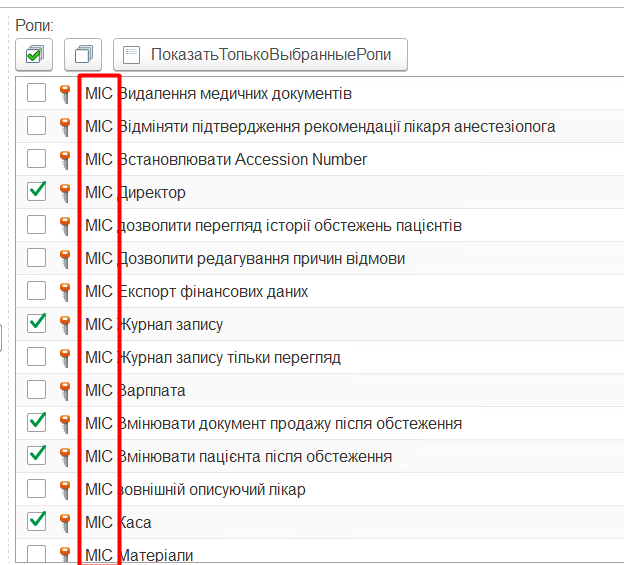624x565 pixels.
Task: Click the uncheck all roles icon button
Action: (x=83, y=54)
